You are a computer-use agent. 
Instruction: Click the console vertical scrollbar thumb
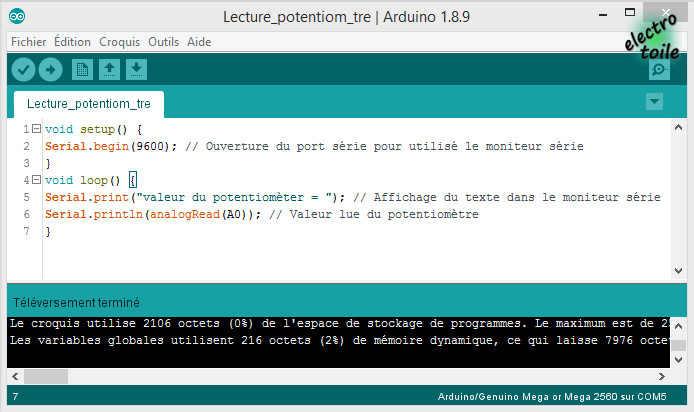click(x=679, y=345)
